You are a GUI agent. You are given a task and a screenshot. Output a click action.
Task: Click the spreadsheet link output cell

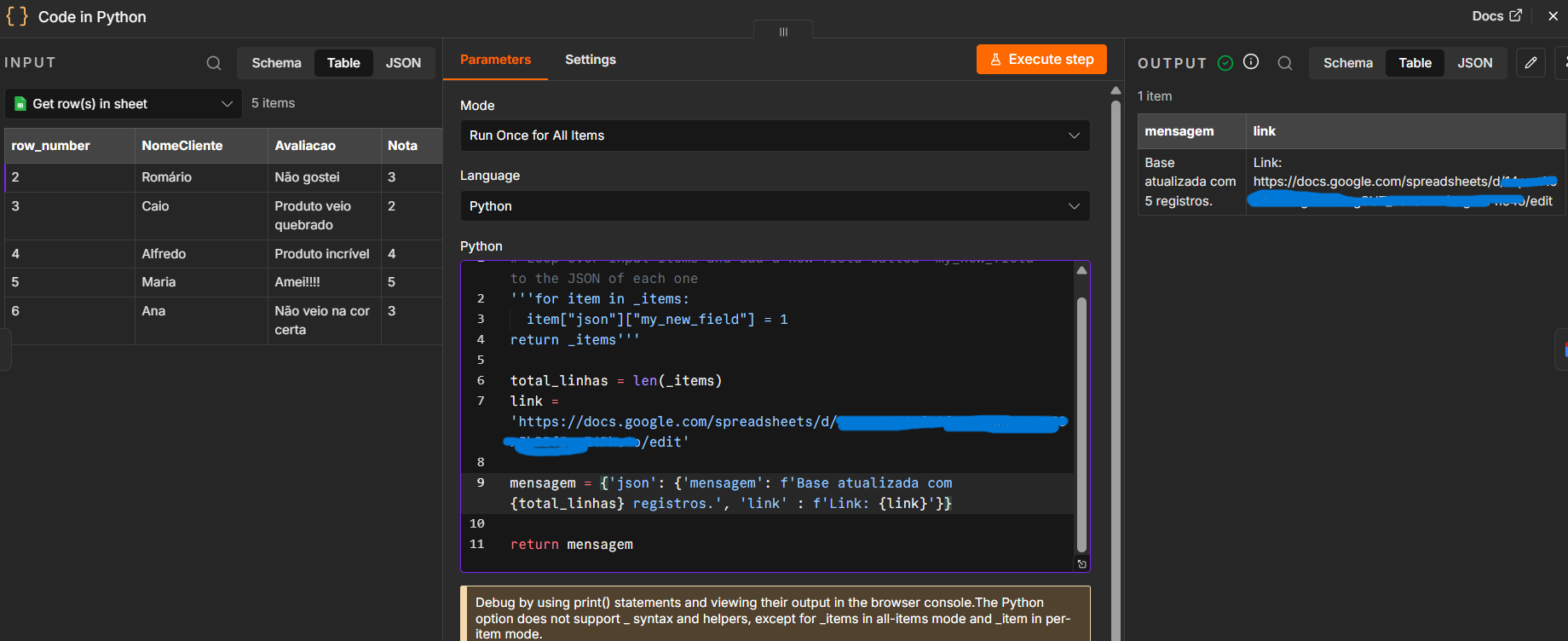tap(1406, 182)
